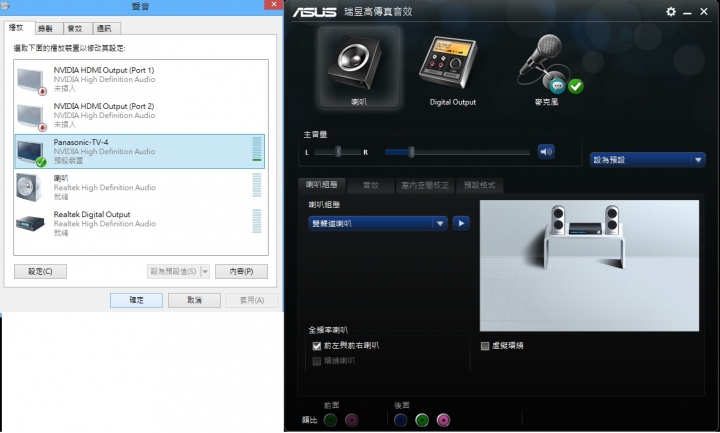Select Realtek 喇叭 speaker device icon
Viewport: 720px width, 433px height.
[x=29, y=188]
